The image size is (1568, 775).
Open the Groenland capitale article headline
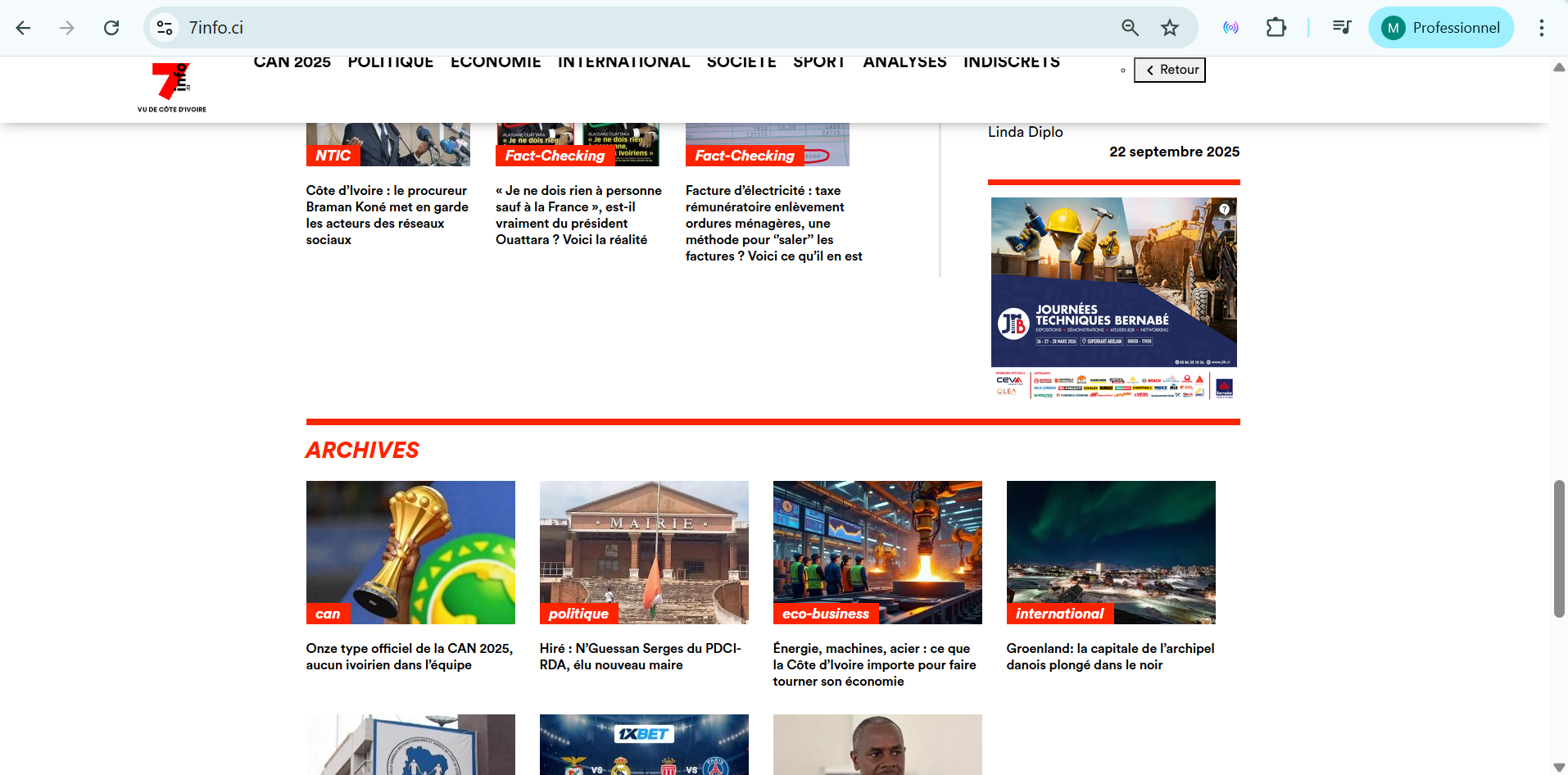[1111, 657]
